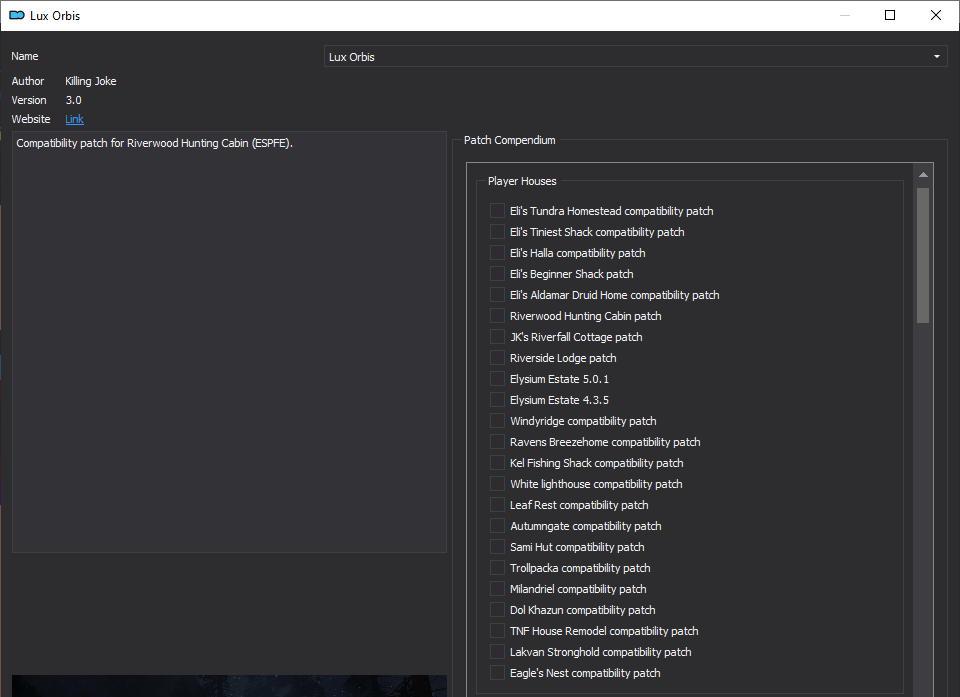Tick Elysium Estate 4.3.5 checkbox
Image resolution: width=960 pixels, height=697 pixels.
[497, 400]
